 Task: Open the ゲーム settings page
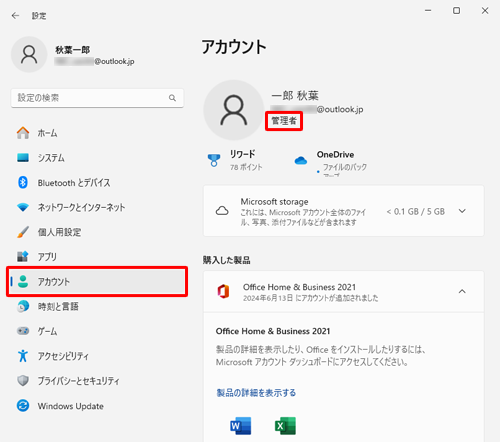[97, 331]
